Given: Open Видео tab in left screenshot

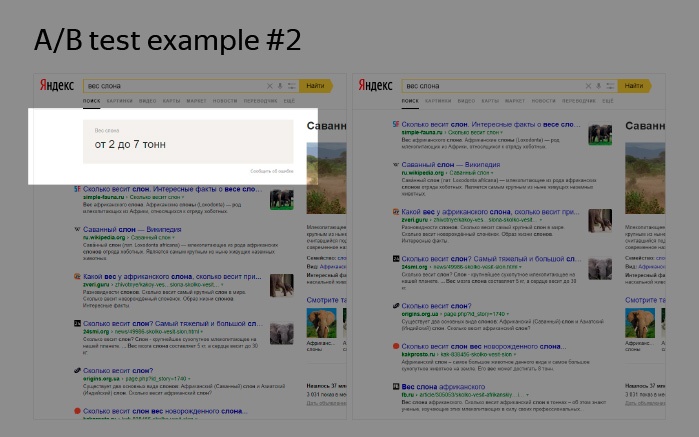Looking at the screenshot, I should (x=148, y=101).
